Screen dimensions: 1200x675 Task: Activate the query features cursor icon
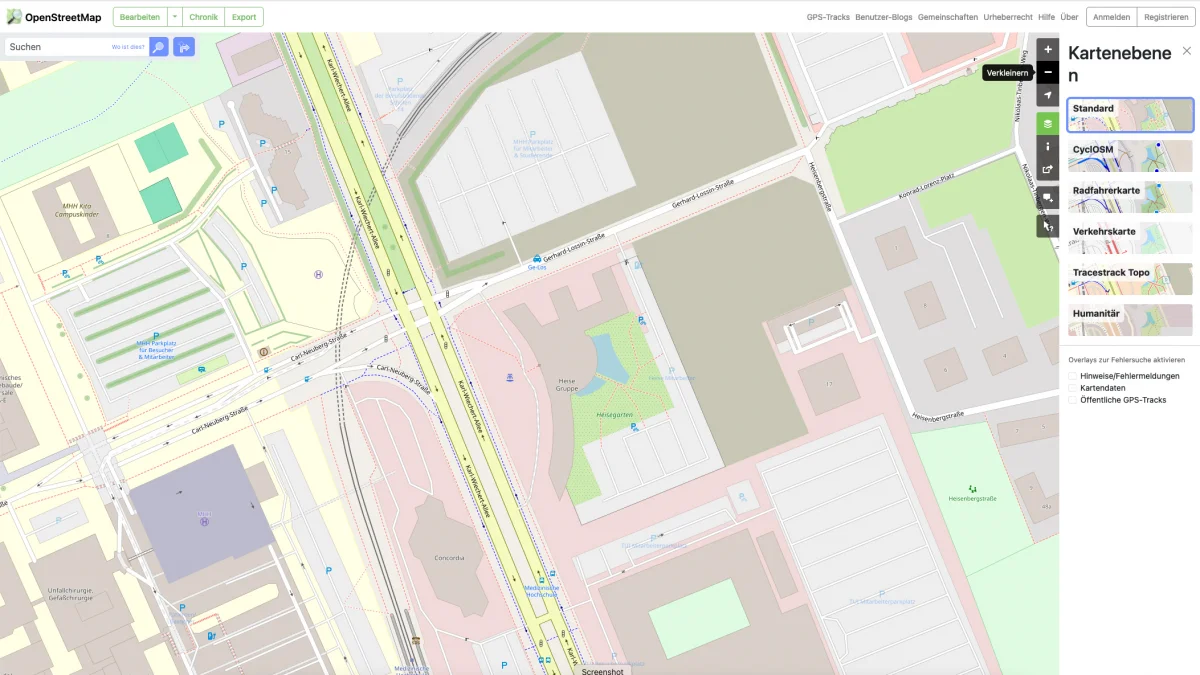[1047, 226]
